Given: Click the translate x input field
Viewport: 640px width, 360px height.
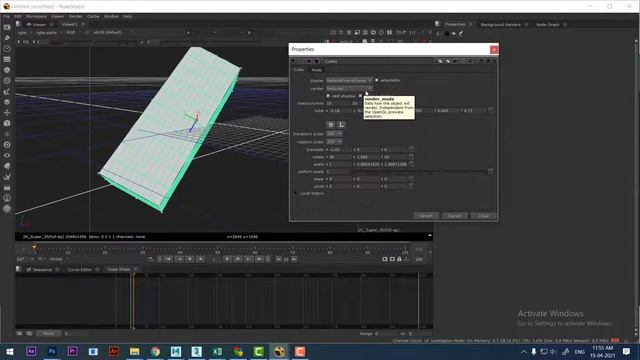Looking at the screenshot, I should click(340, 149).
